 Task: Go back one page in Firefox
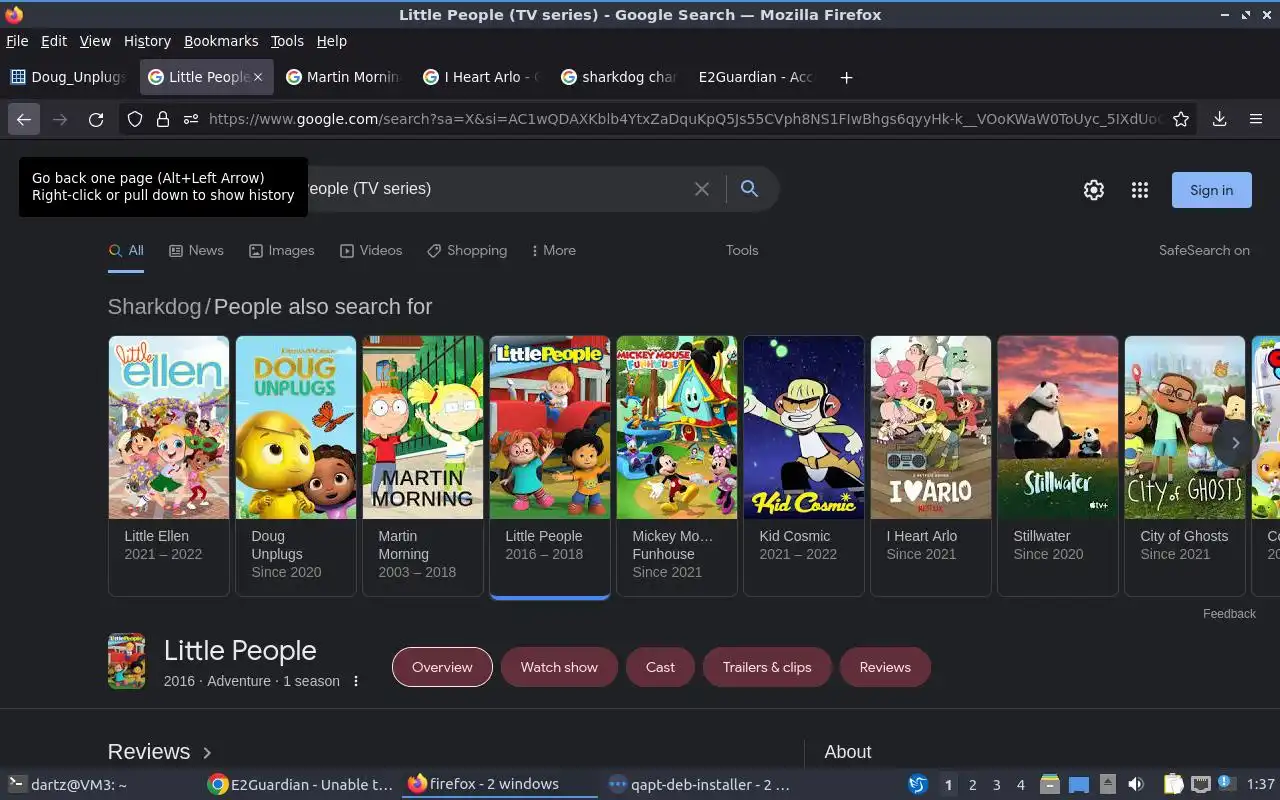[x=24, y=119]
